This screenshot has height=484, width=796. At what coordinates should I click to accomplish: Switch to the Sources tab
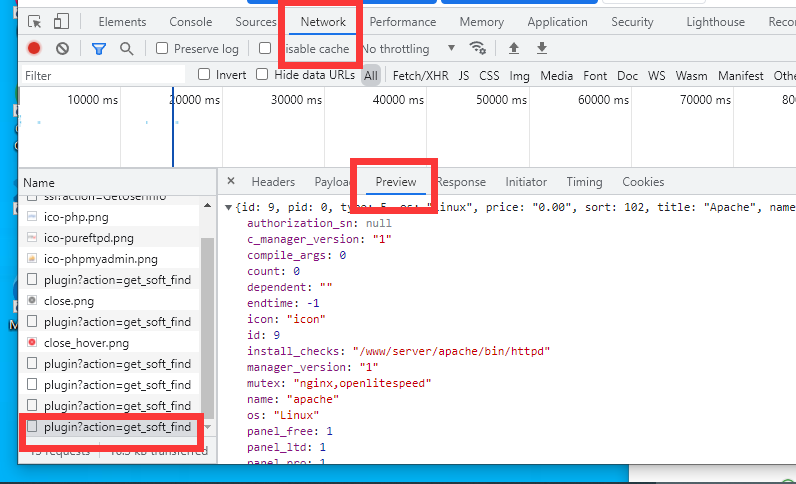(x=256, y=22)
